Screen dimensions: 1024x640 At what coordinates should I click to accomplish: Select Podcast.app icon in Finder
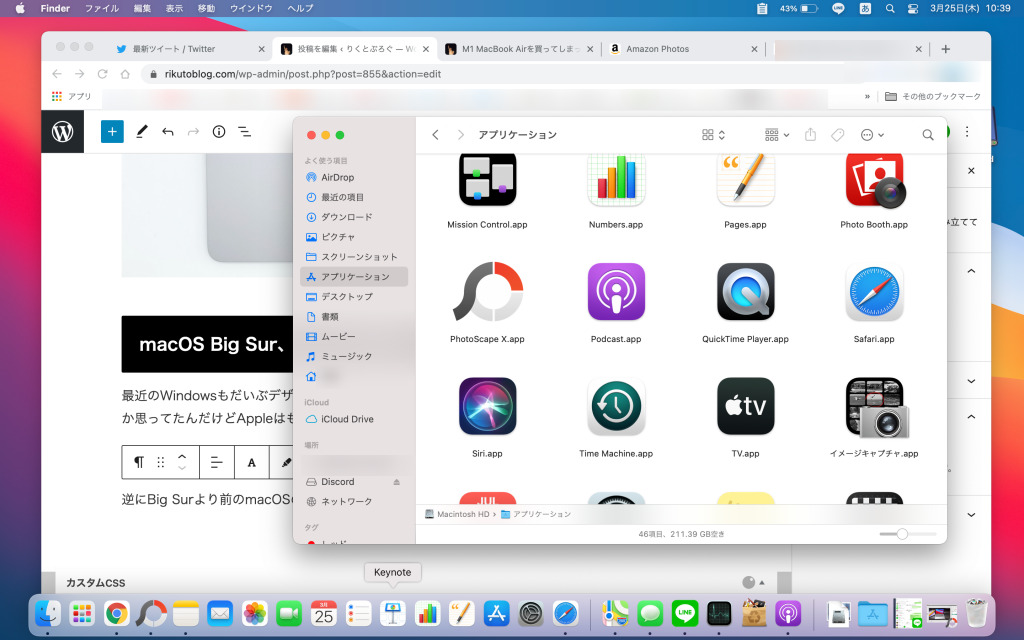point(616,292)
